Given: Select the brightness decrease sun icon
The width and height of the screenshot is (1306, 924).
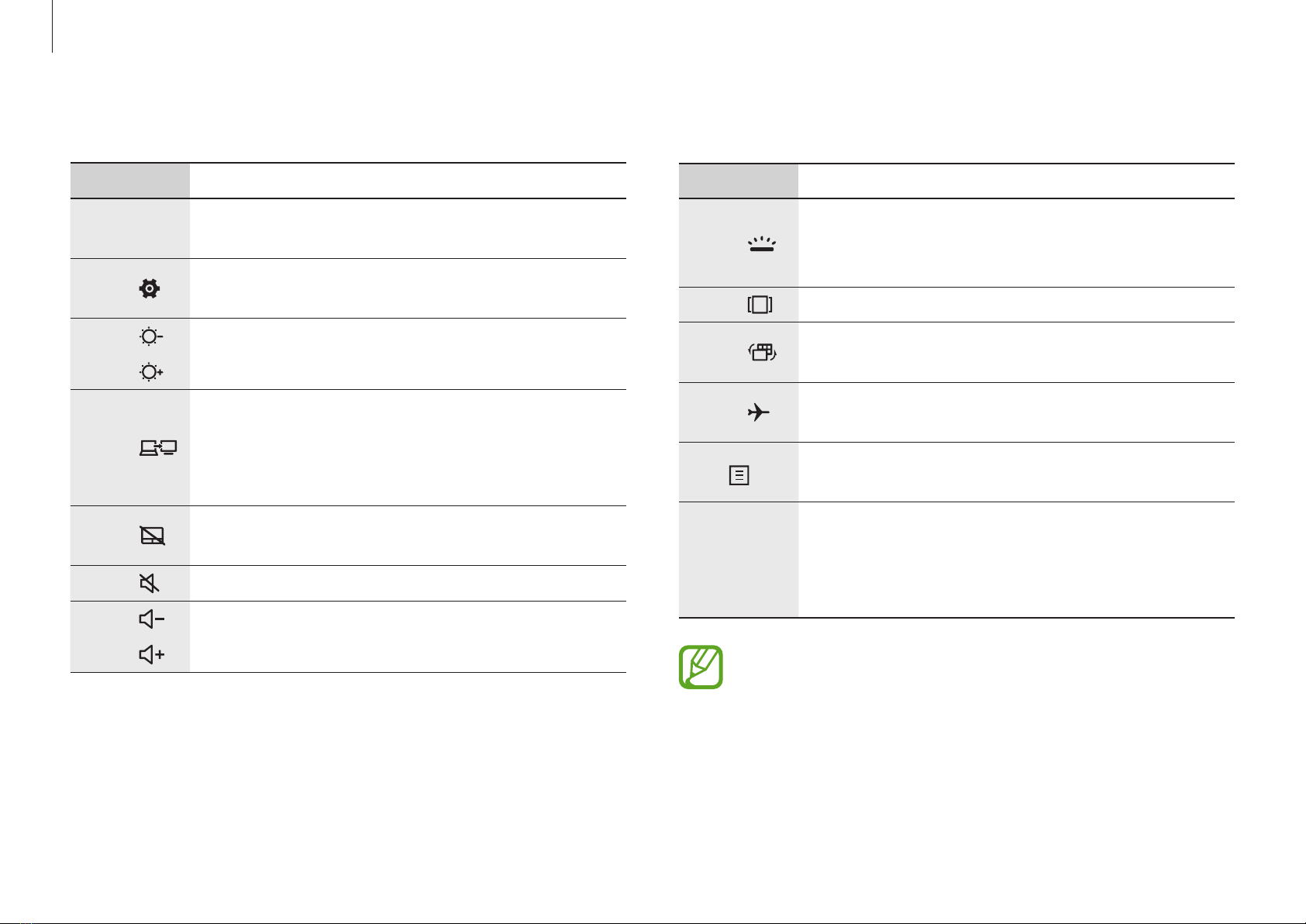Looking at the screenshot, I should click(151, 337).
